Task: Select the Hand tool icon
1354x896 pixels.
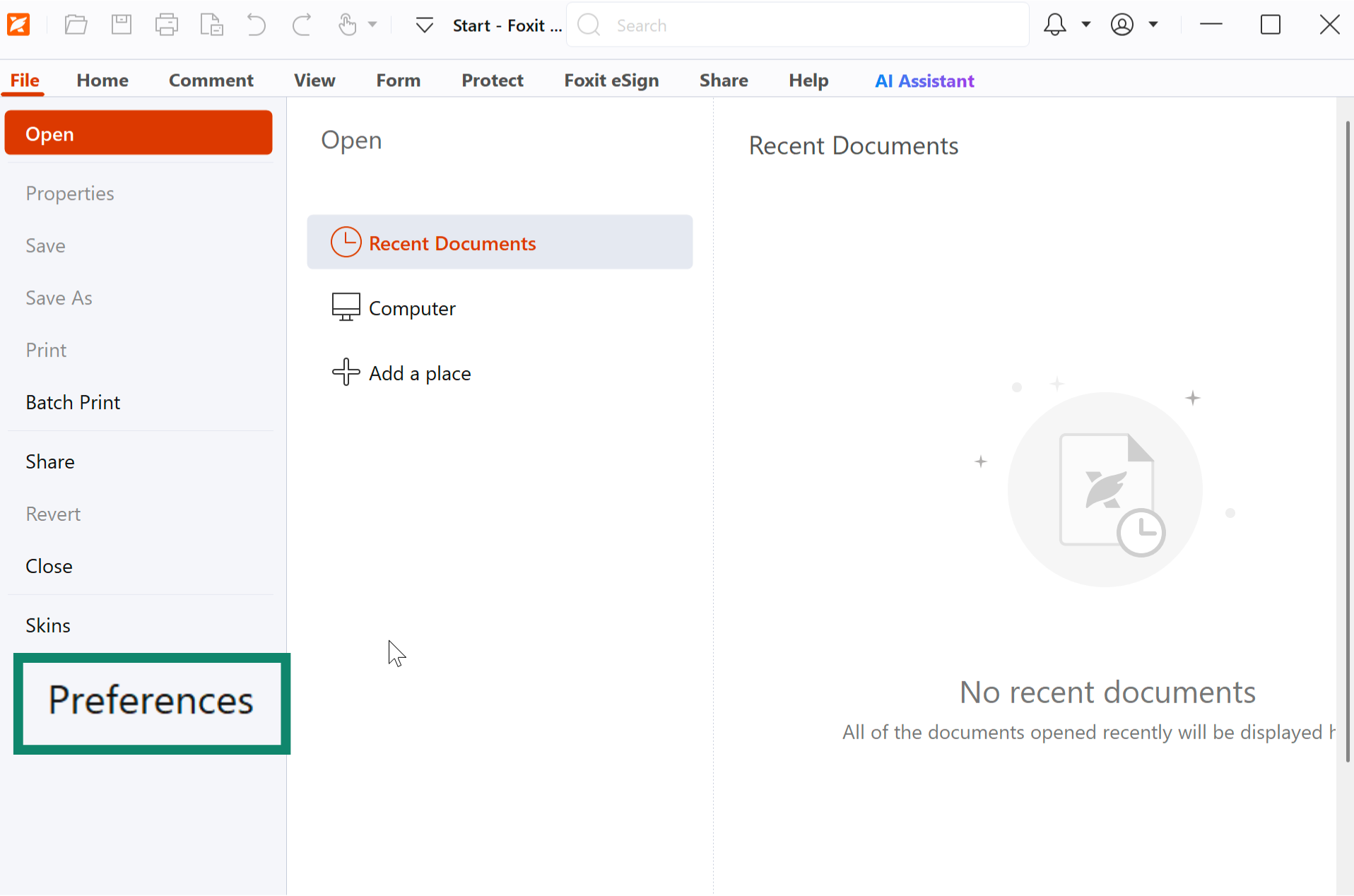Action: (x=347, y=25)
